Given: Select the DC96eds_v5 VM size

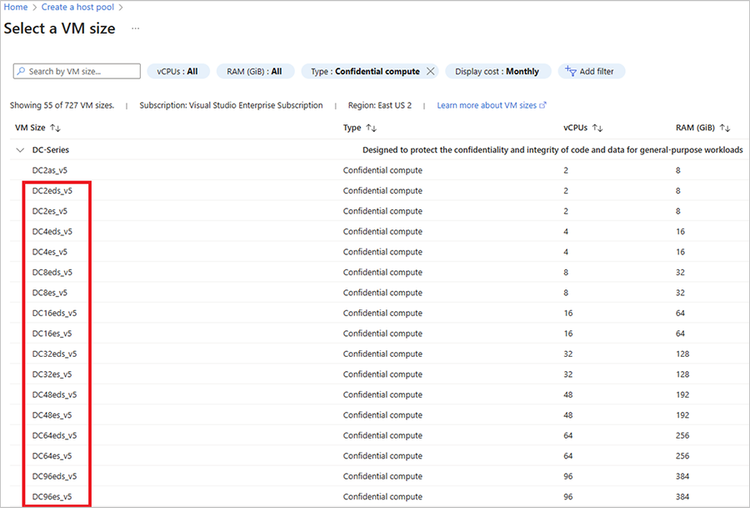Looking at the screenshot, I should tap(54, 476).
